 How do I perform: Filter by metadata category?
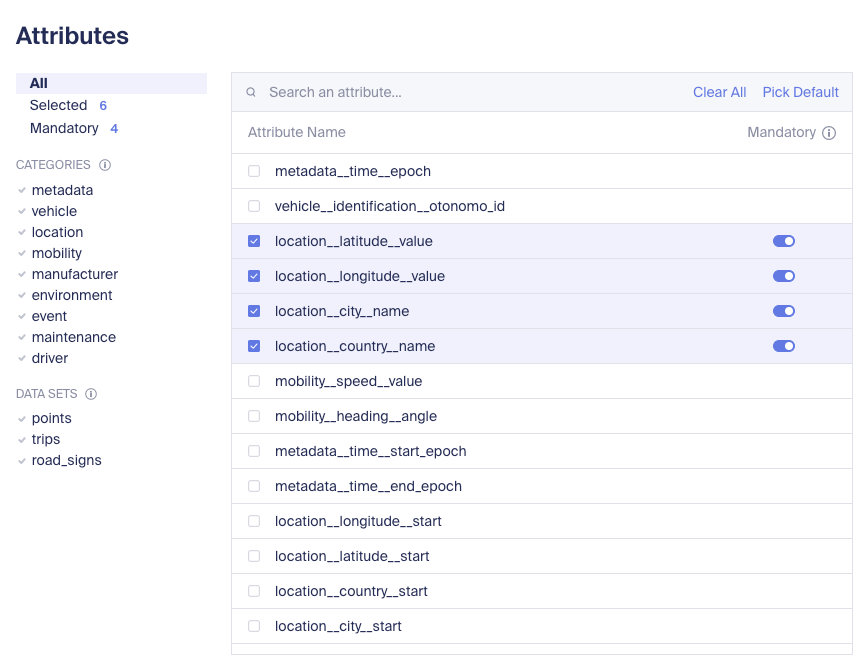pyautogui.click(x=63, y=190)
